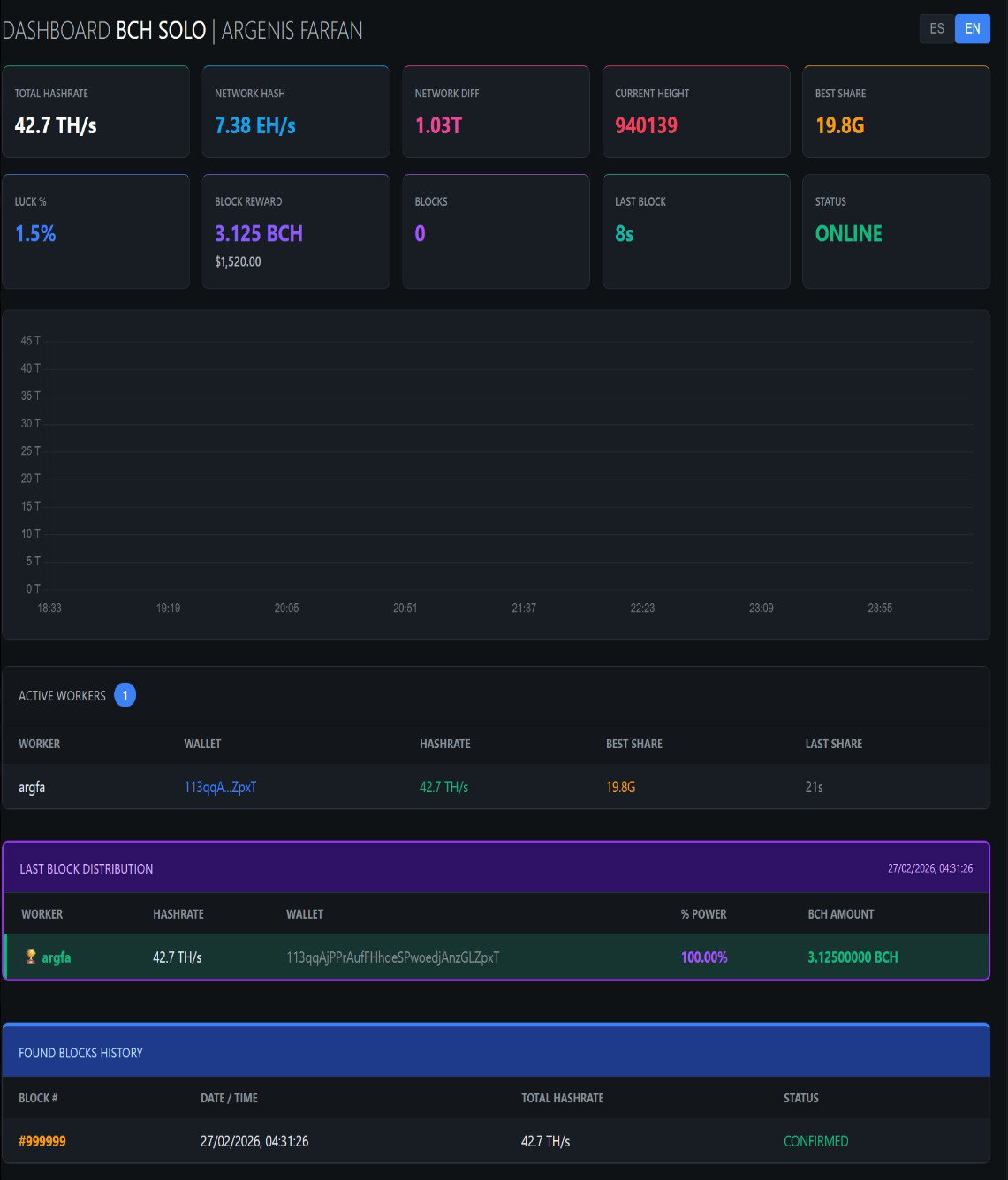This screenshot has width=1008, height=1180.
Task: Click the 21:37 label on the chart axis
Action: [x=524, y=608]
